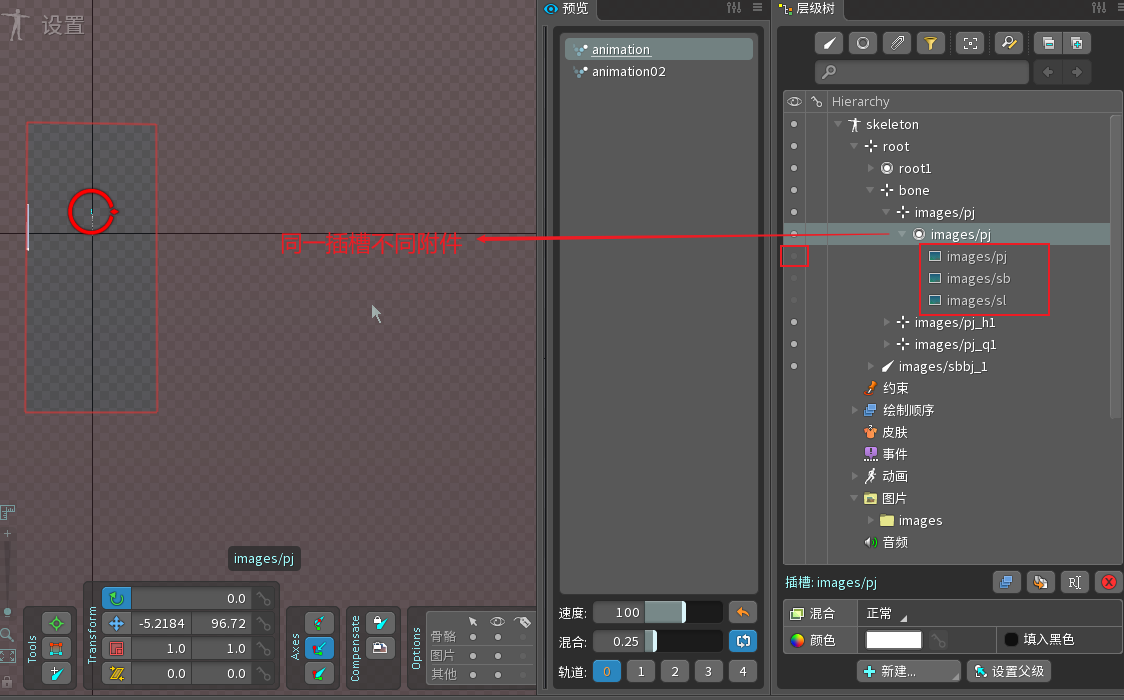Image resolution: width=1124 pixels, height=700 pixels.
Task: Click the rename icon for the slot
Action: click(1074, 582)
